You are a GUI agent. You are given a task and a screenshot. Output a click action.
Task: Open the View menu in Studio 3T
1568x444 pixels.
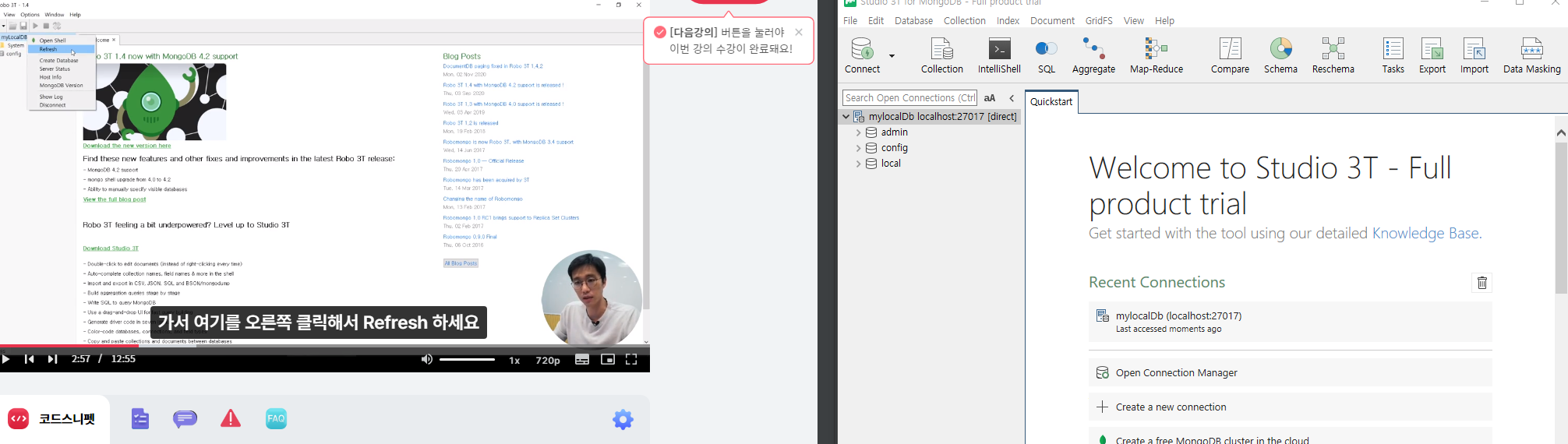1134,21
